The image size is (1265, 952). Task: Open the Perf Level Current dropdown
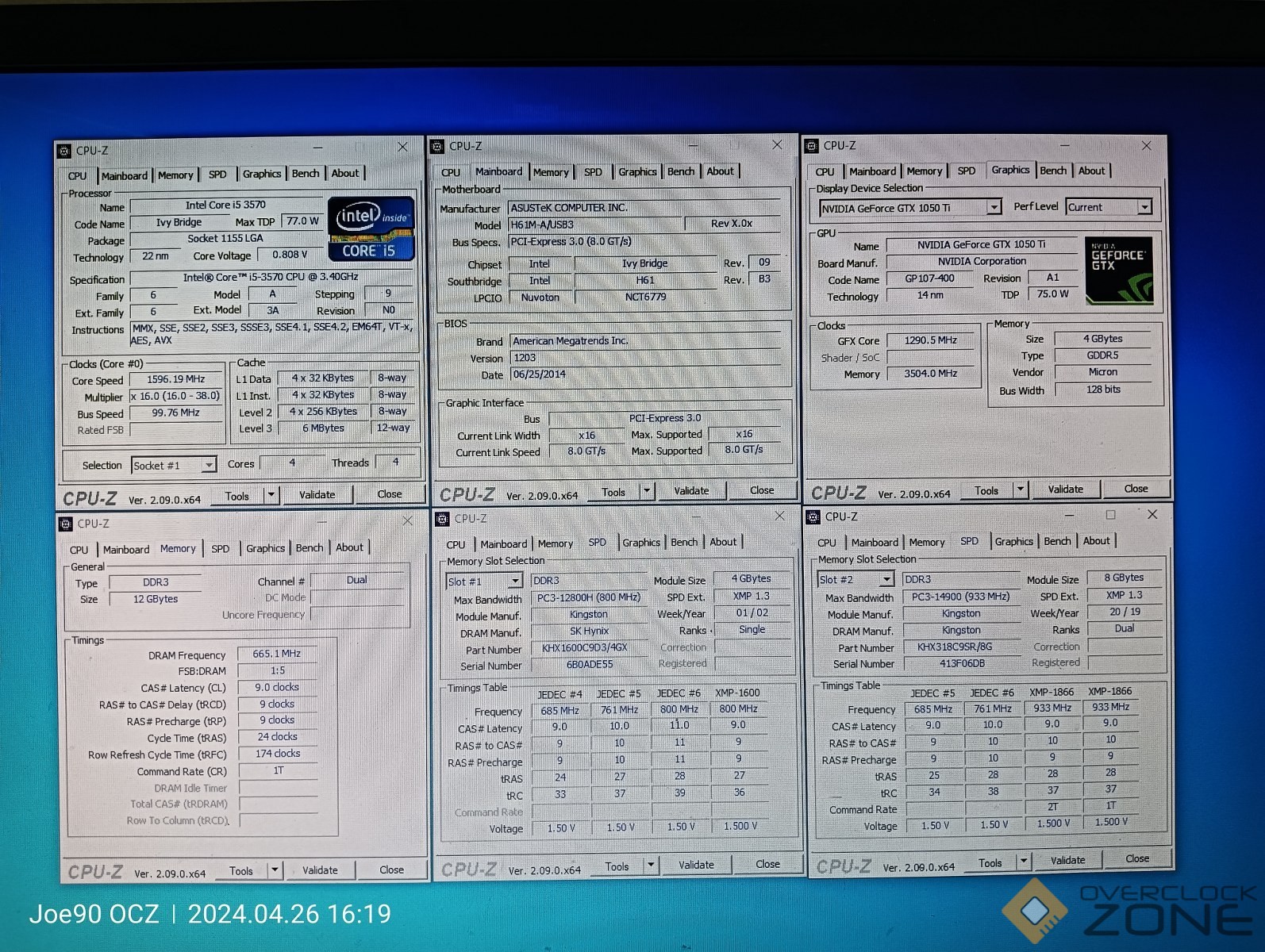tap(1109, 207)
